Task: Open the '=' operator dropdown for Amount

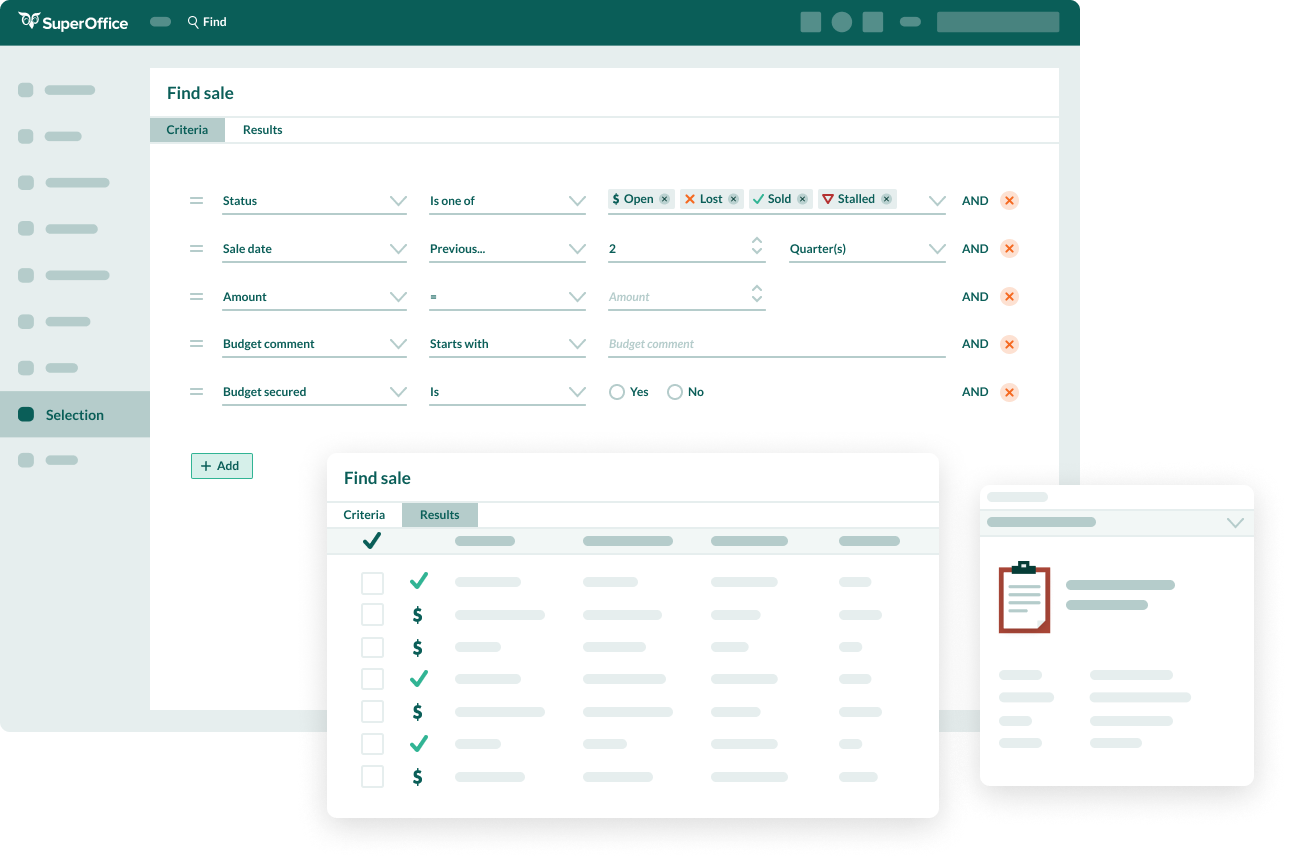Action: (x=507, y=297)
